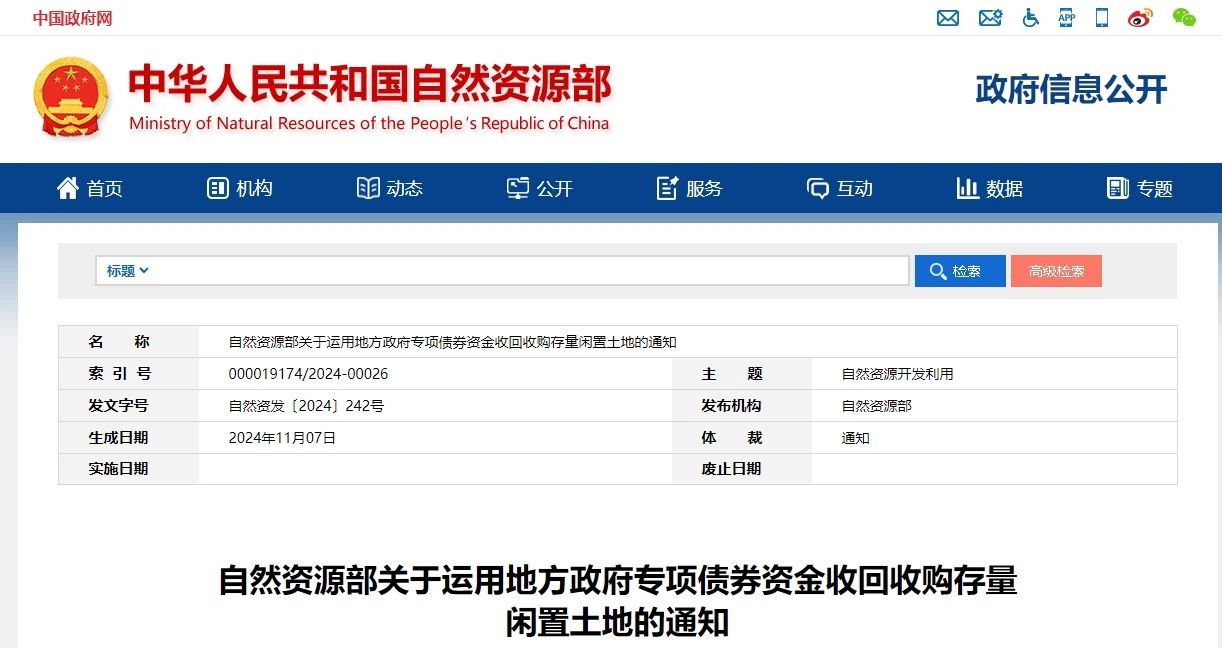Go to the 数据 navigation item
Viewport: 1222px width, 648px height.
tap(990, 188)
